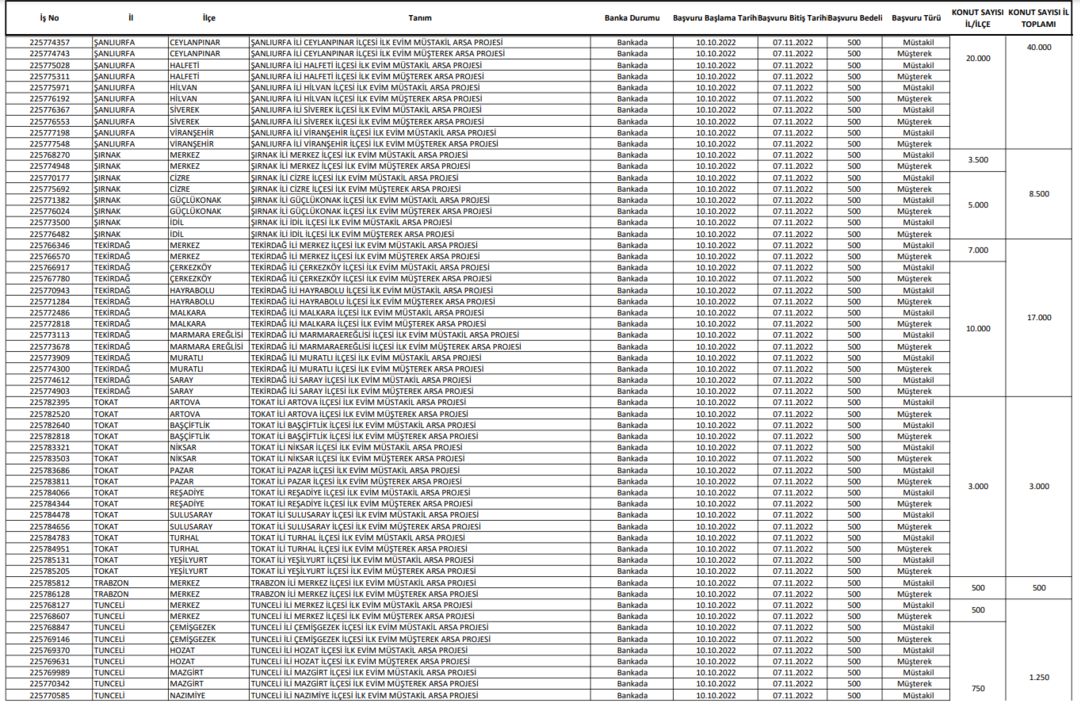
Task: Click description TOKAT İLİ SULUSARAY İLÇESİ İLK EVİM MÜŞTEREK
Action: pos(366,526)
